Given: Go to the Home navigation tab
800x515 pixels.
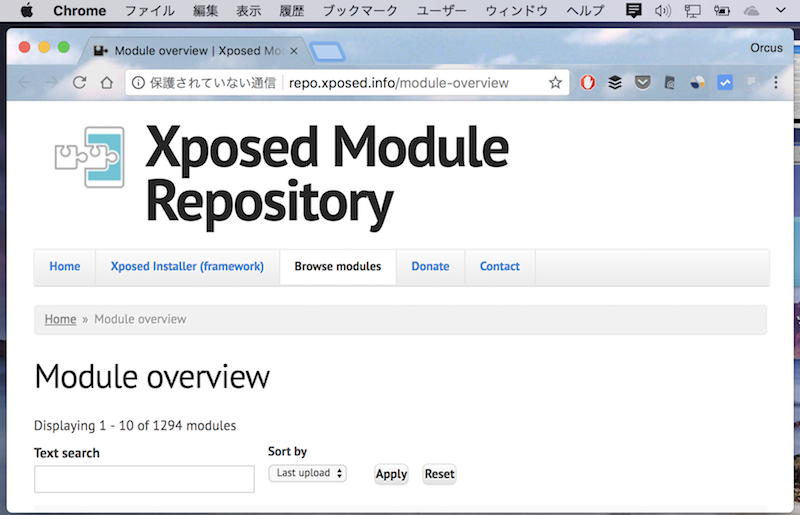Looking at the screenshot, I should pyautogui.click(x=65, y=266).
